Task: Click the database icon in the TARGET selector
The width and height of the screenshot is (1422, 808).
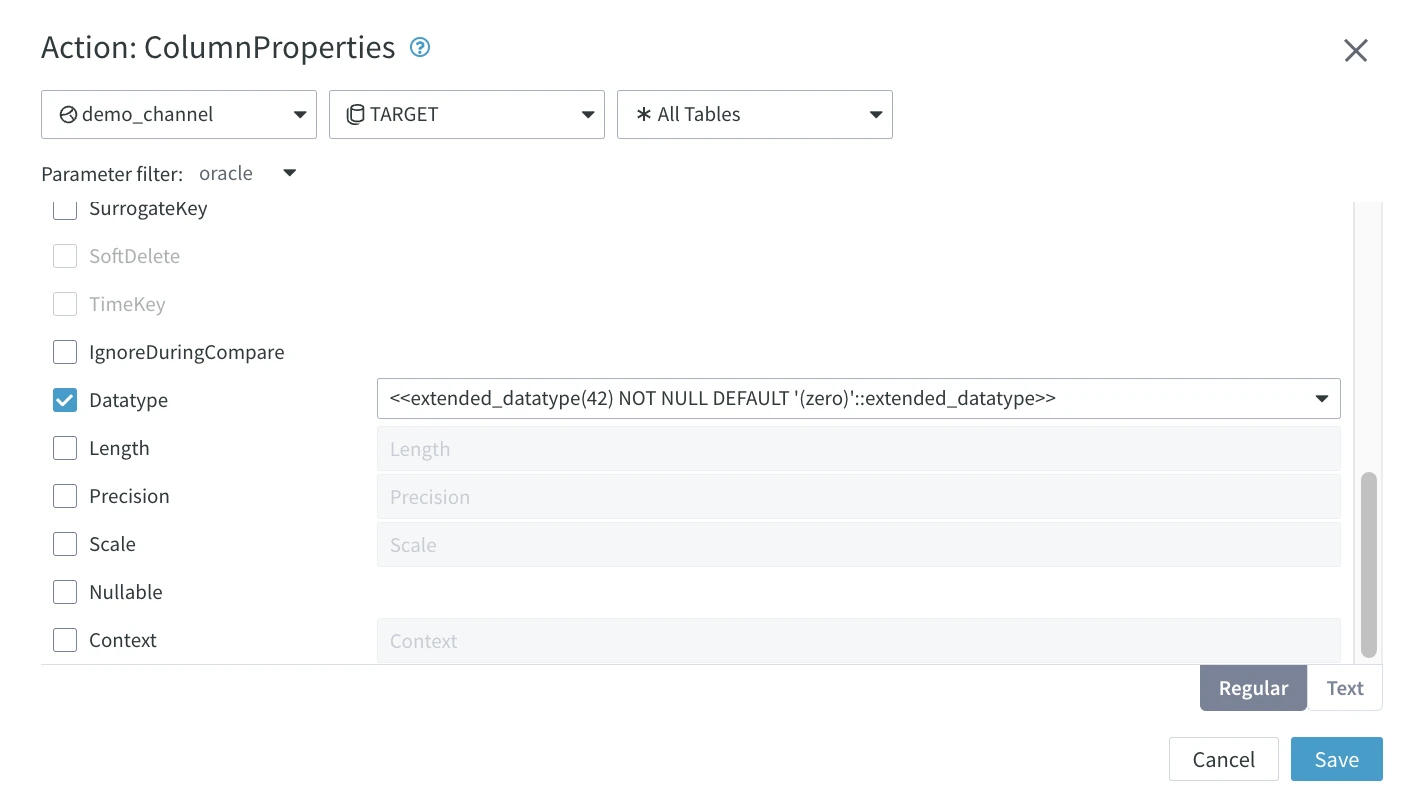Action: tap(356, 114)
